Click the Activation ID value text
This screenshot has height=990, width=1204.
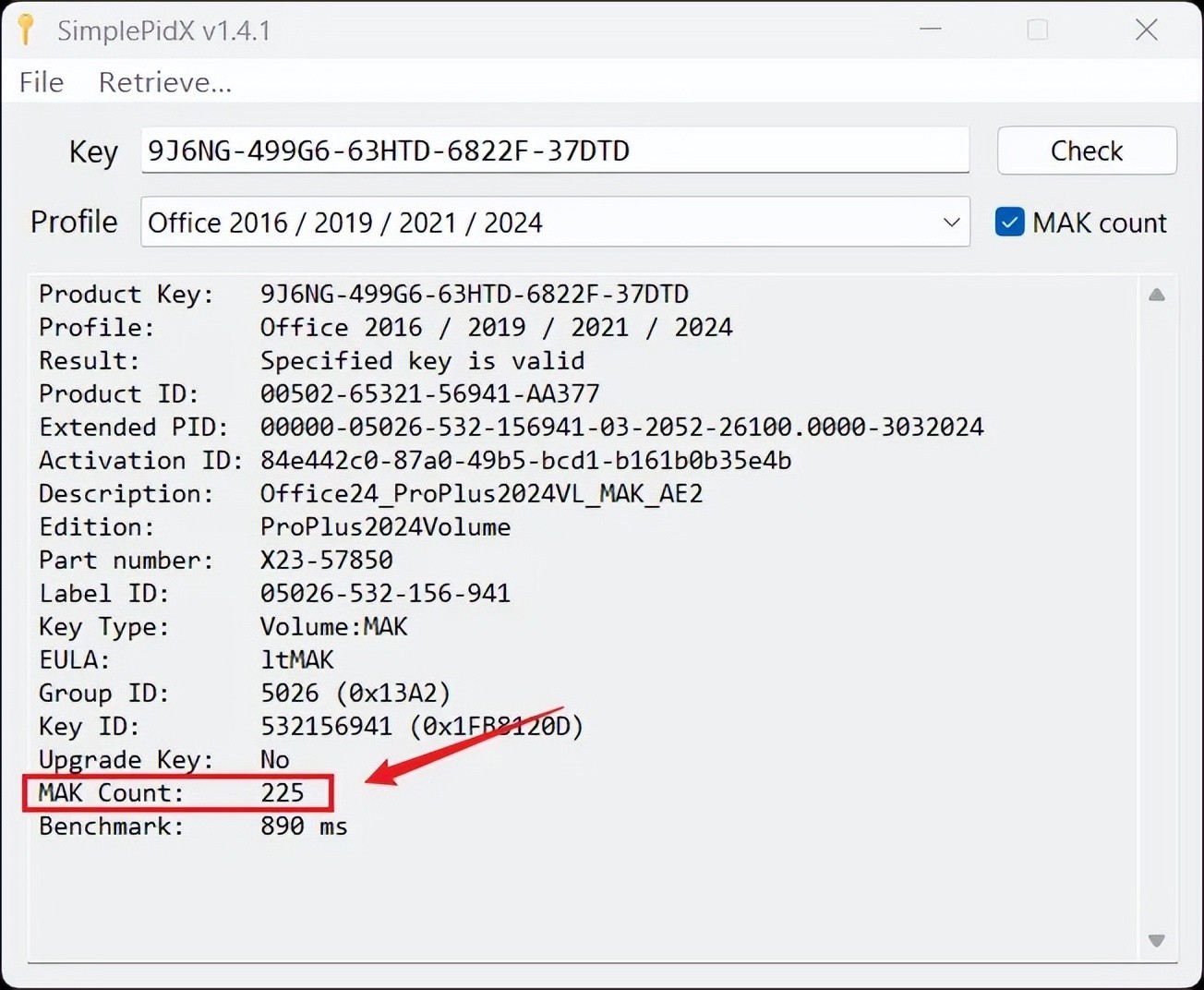coord(525,461)
